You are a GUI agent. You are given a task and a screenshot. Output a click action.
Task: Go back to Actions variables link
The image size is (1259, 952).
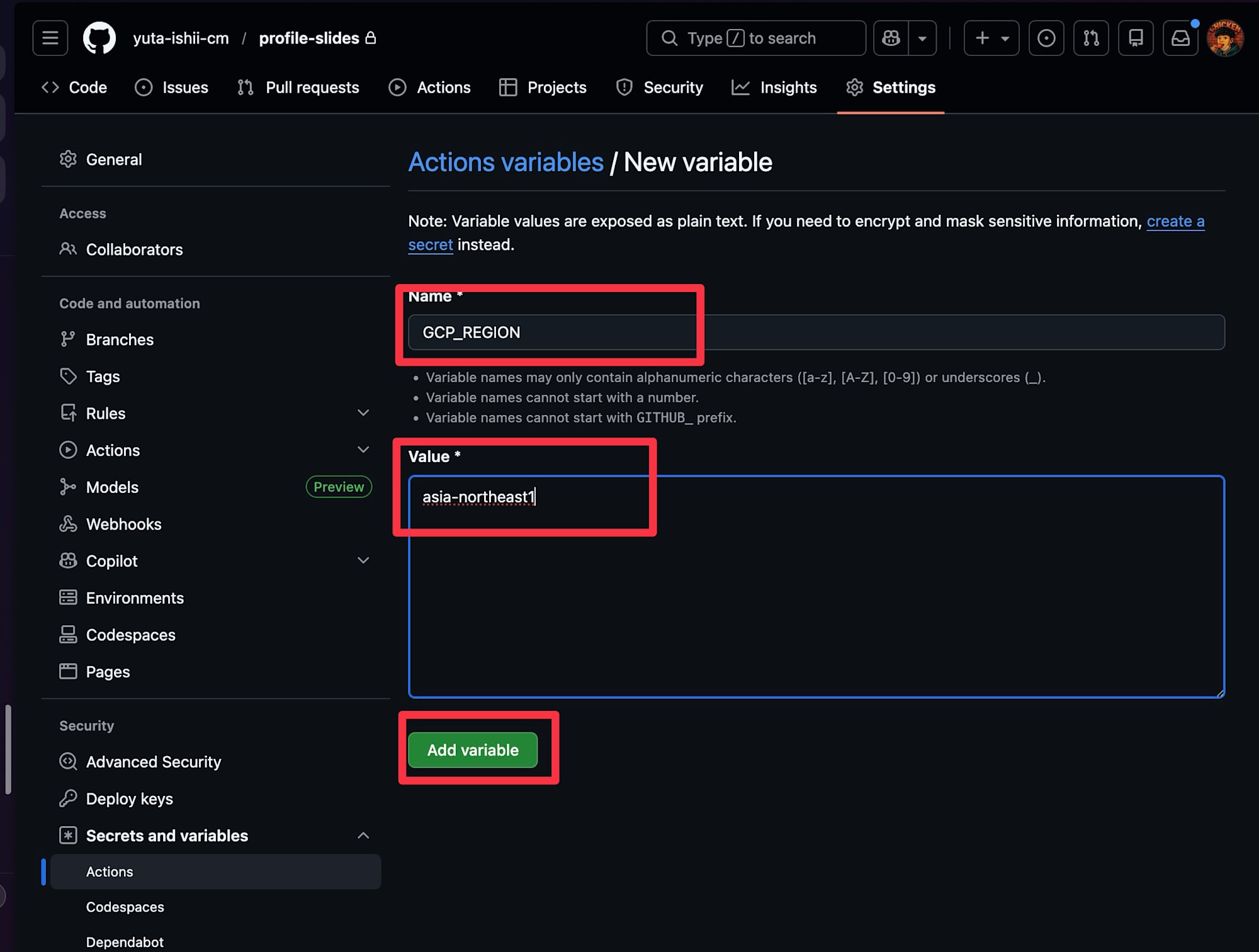(505, 162)
